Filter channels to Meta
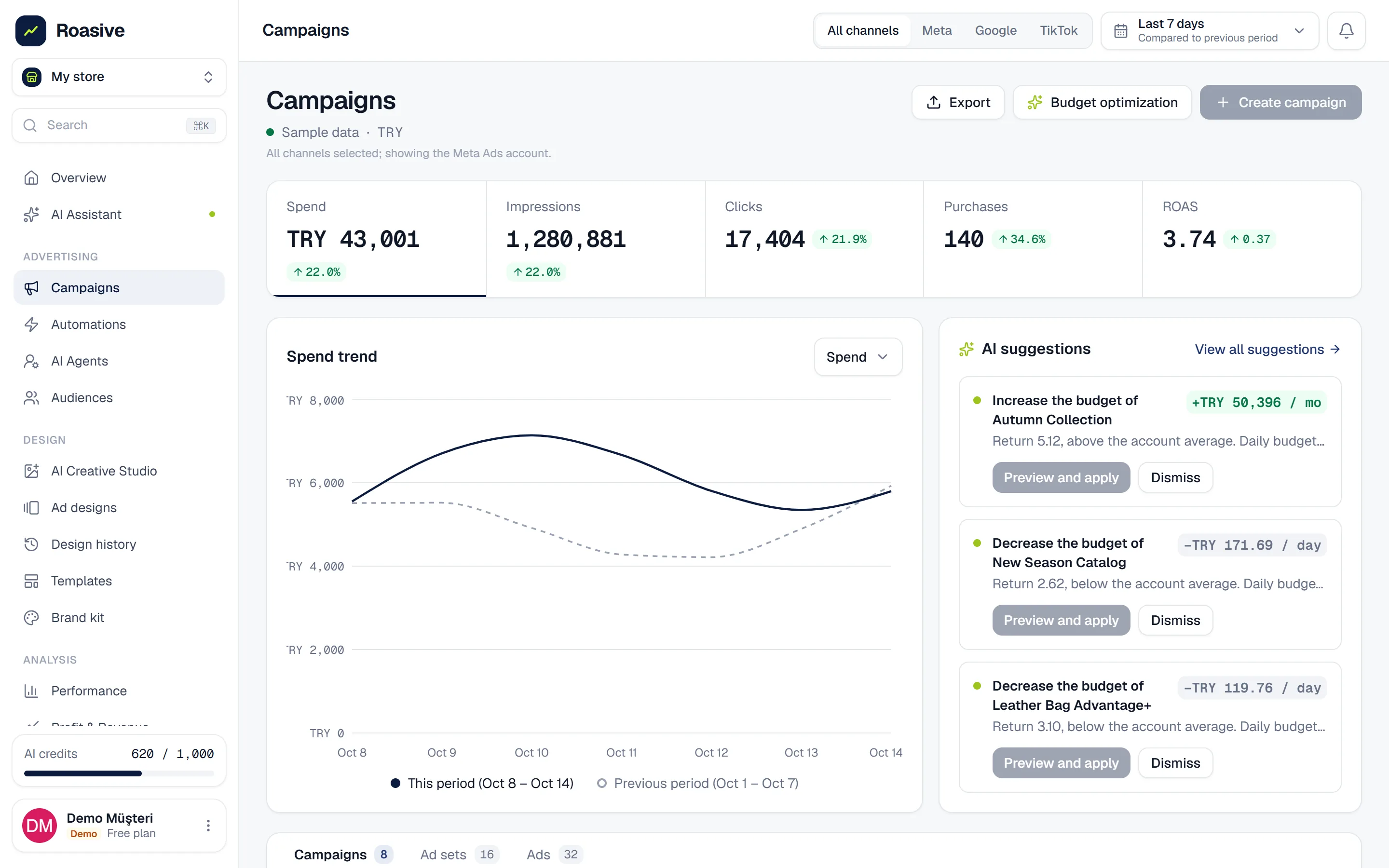 [x=937, y=30]
